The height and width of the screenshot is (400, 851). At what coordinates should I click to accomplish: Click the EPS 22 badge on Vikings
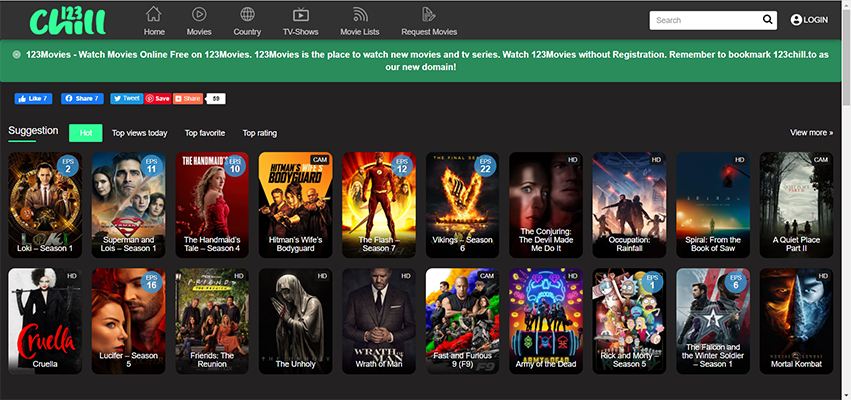[485, 166]
